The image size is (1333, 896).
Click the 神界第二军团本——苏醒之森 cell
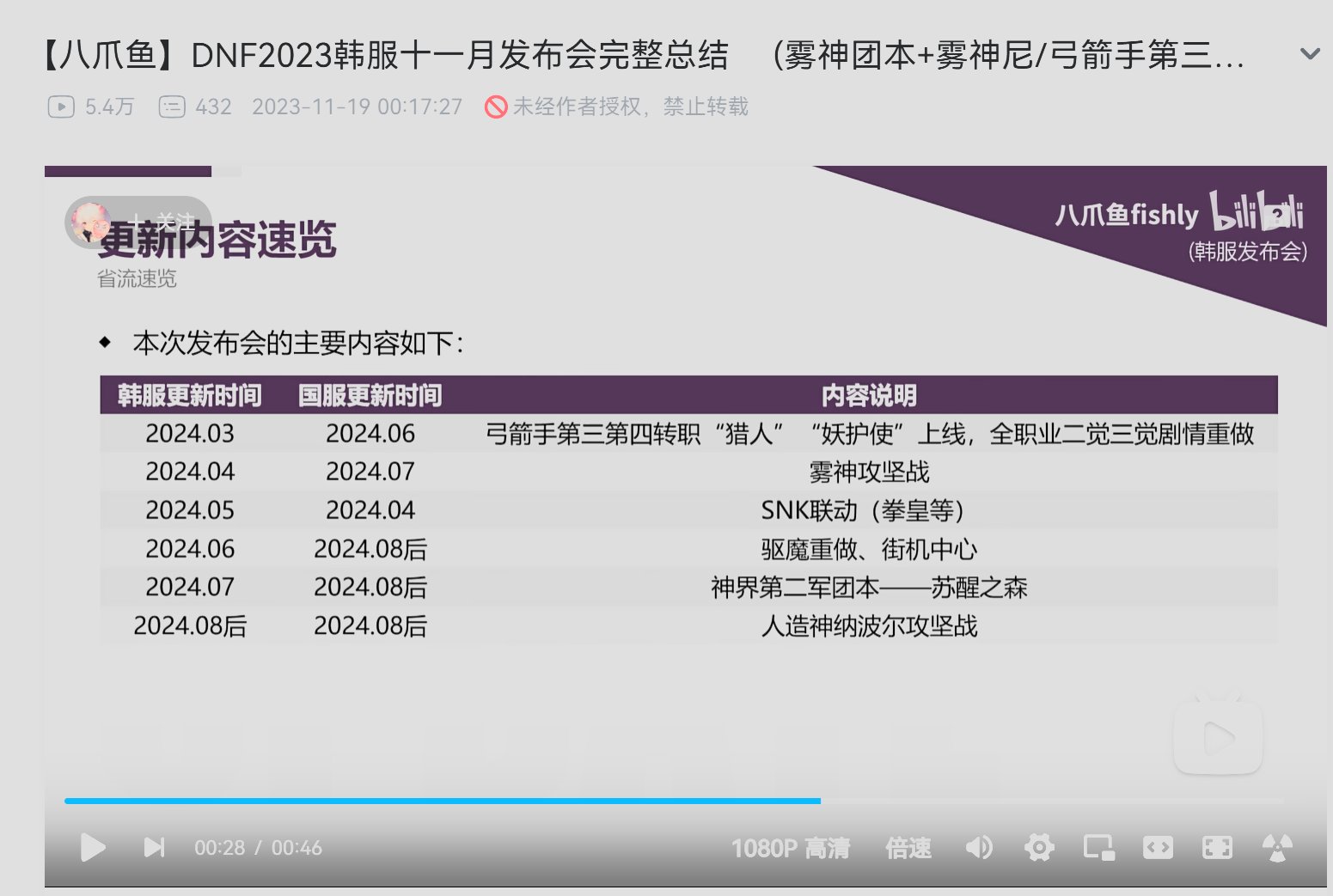coord(869,587)
